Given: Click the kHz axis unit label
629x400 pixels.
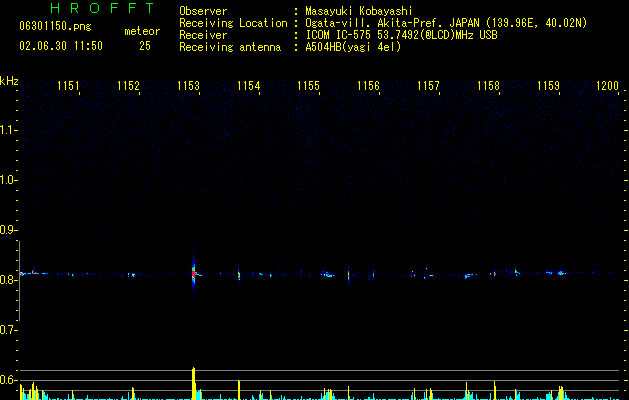Looking at the screenshot, I should 9,81.
